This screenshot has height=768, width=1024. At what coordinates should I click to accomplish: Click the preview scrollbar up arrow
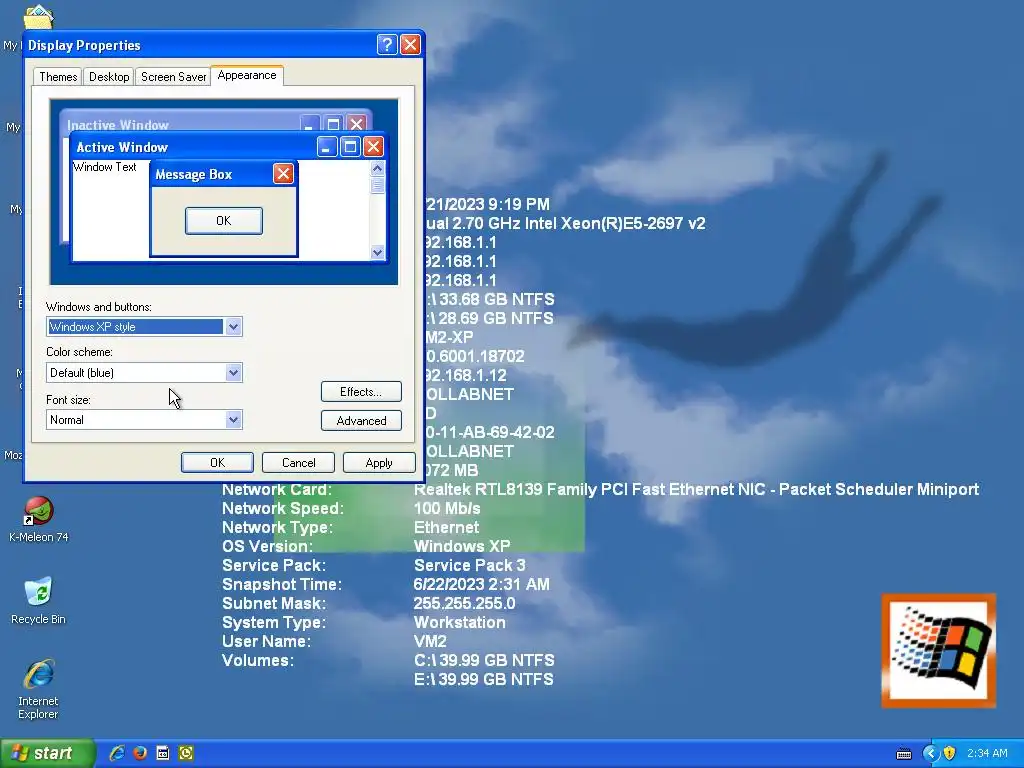point(377,168)
